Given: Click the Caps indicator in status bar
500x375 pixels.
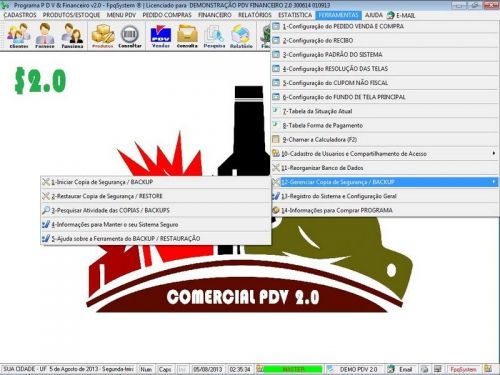Looking at the screenshot, I should (x=165, y=369).
